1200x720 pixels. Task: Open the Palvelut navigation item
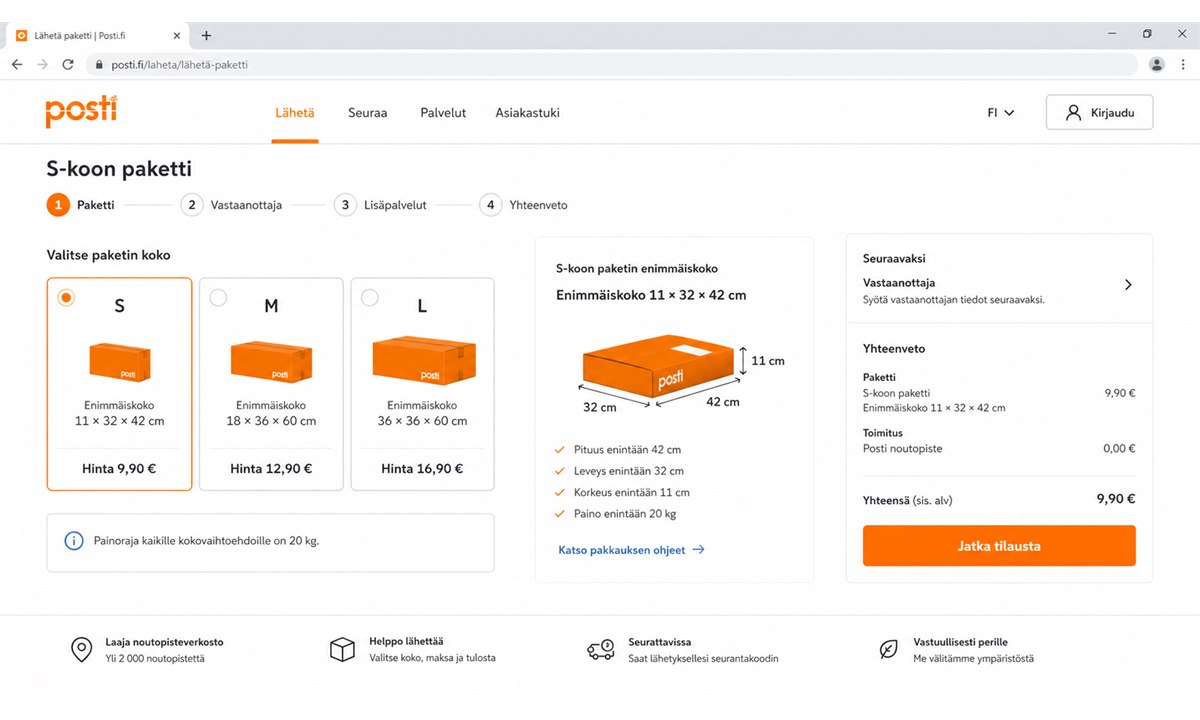pos(443,113)
